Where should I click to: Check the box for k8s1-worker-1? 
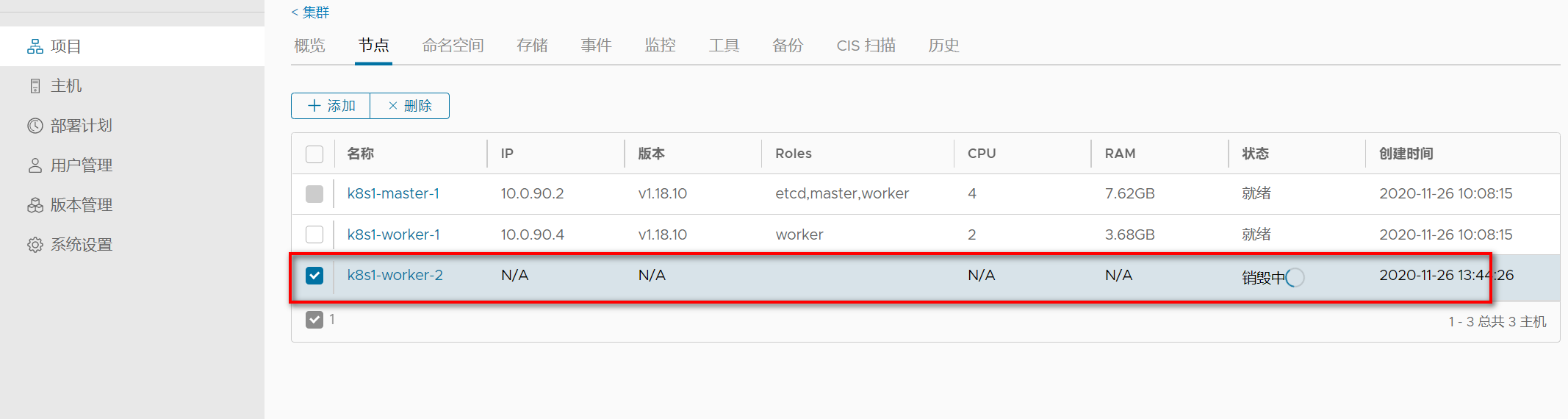point(314,234)
